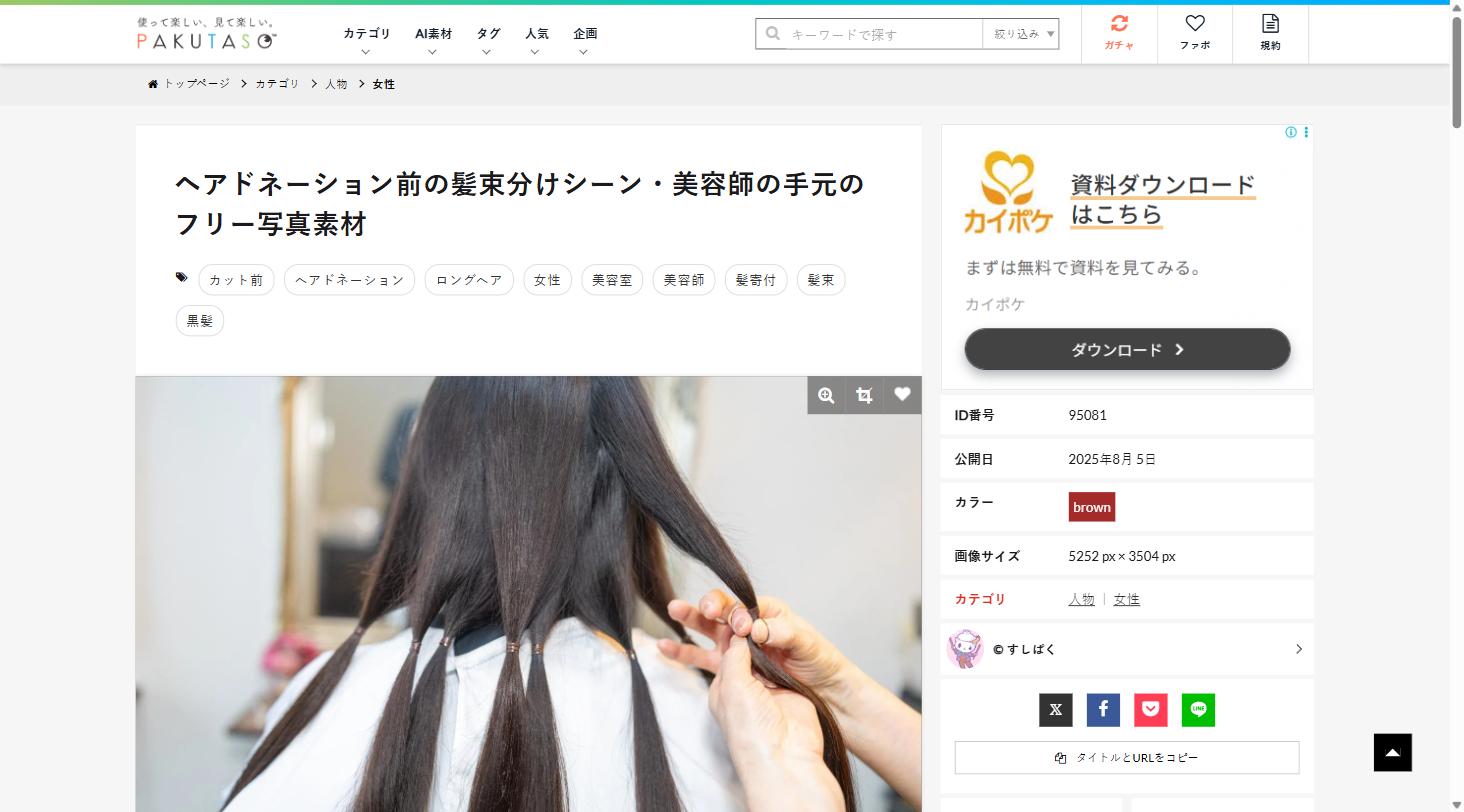1464x812 pixels.
Task: Open the 人物 category link in details
Action: click(x=1081, y=599)
